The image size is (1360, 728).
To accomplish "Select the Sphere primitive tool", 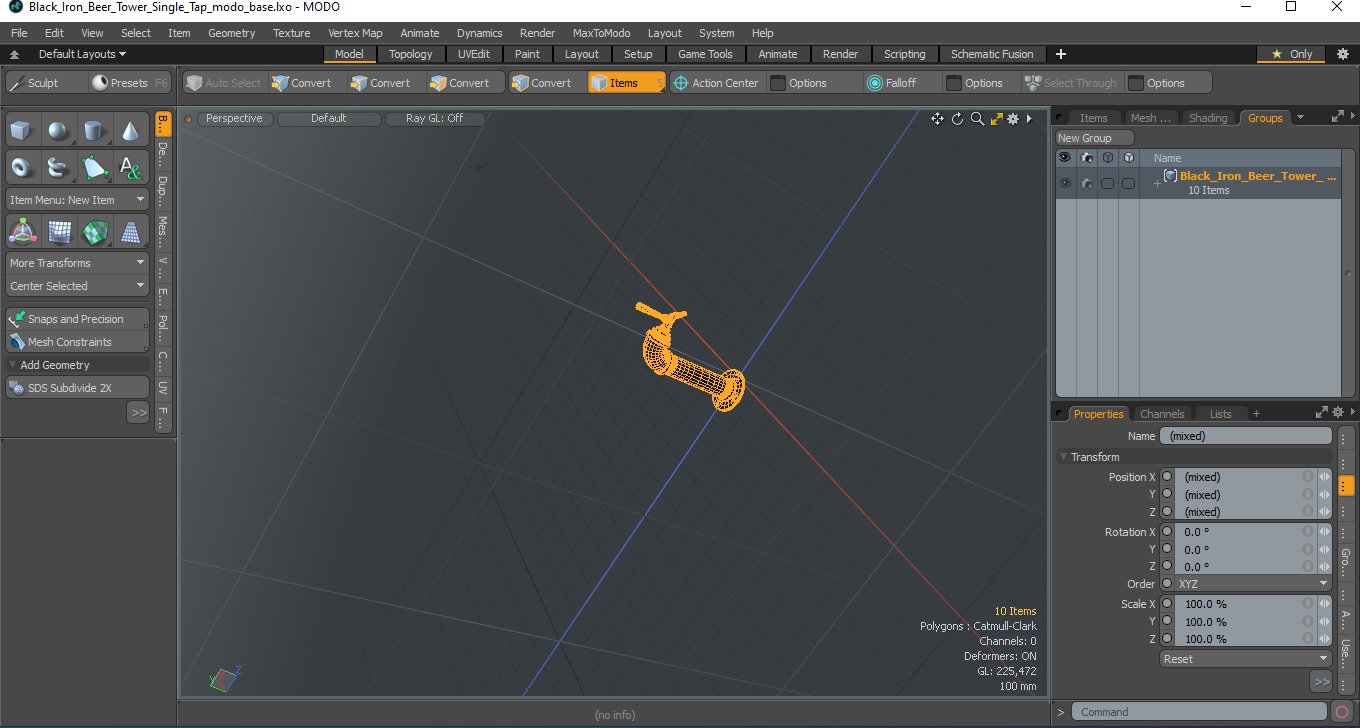I will coord(59,131).
